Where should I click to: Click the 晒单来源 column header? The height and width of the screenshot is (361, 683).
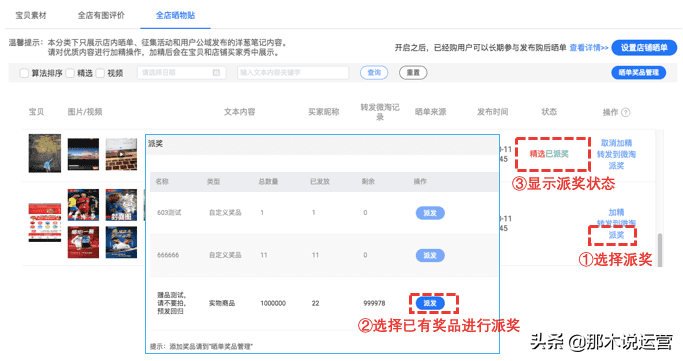click(430, 112)
